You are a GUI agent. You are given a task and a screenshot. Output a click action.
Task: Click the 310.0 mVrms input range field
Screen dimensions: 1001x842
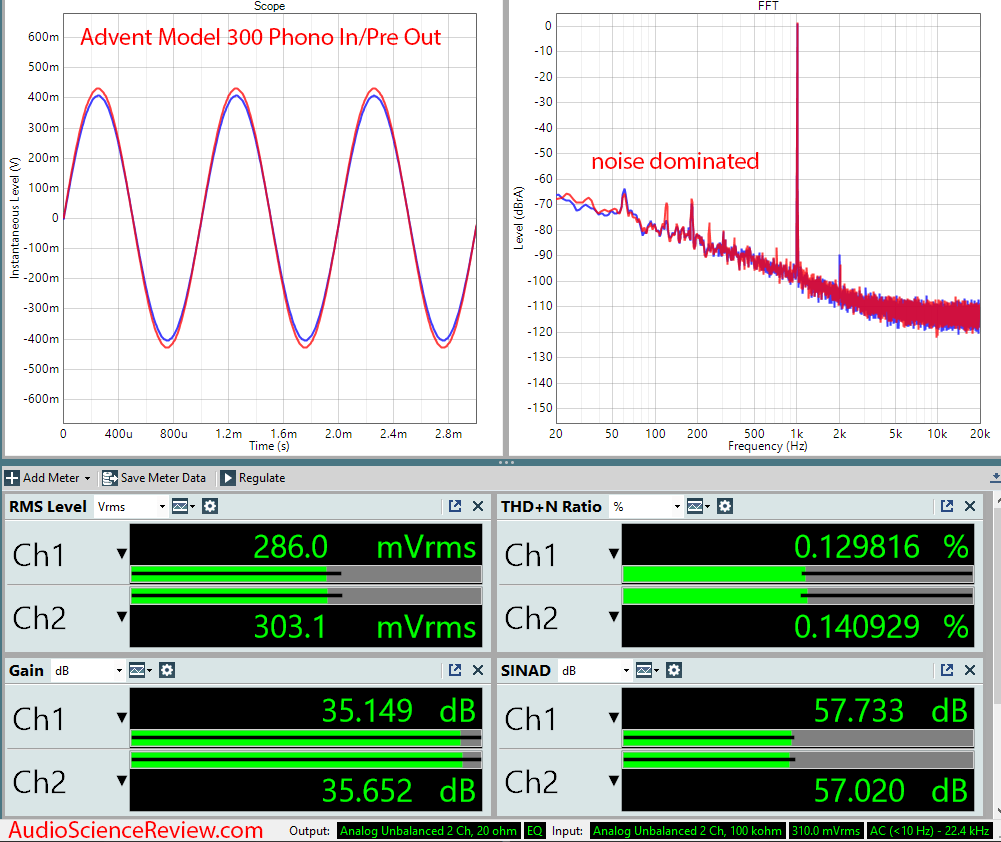(826, 831)
